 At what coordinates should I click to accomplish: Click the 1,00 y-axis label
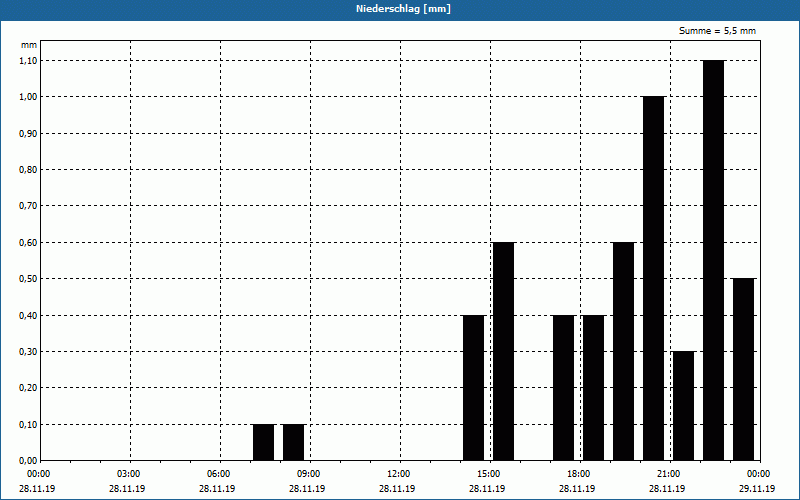28,97
